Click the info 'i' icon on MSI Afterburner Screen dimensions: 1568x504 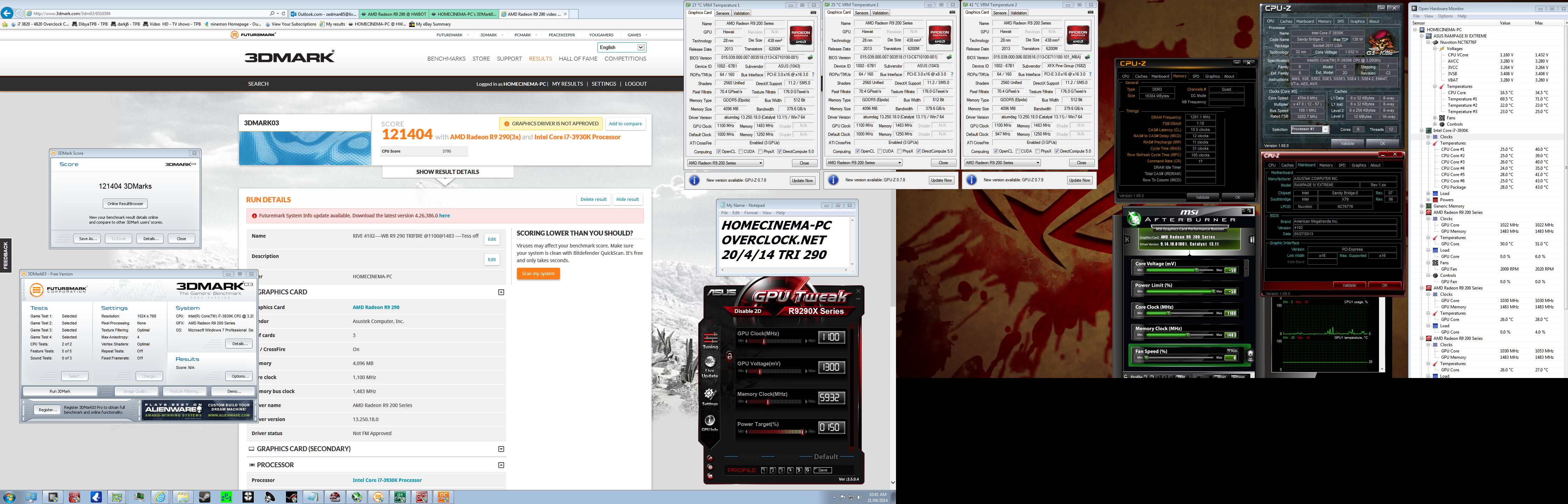(1252, 239)
